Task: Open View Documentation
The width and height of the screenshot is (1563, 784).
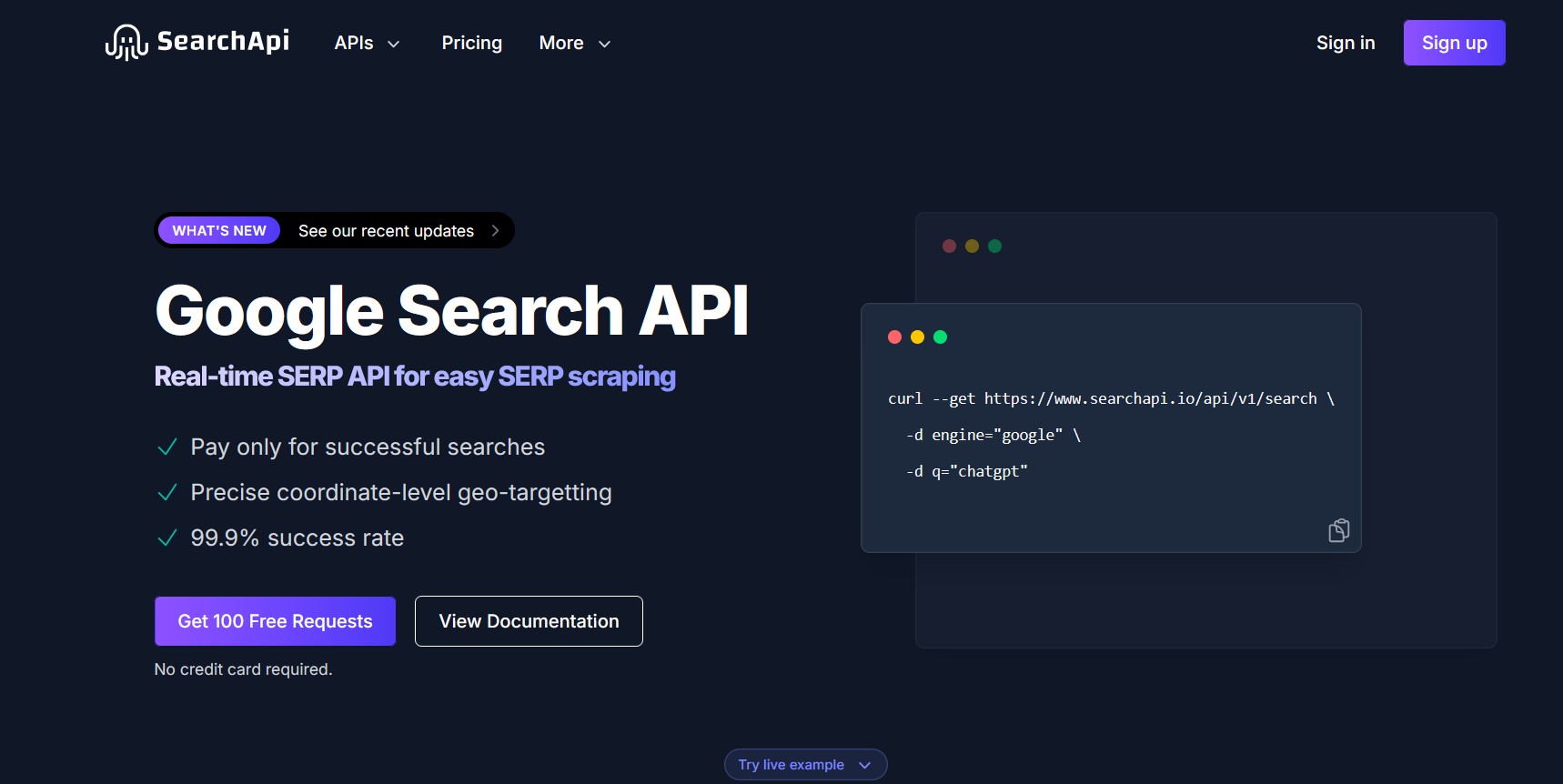Action: pos(529,621)
